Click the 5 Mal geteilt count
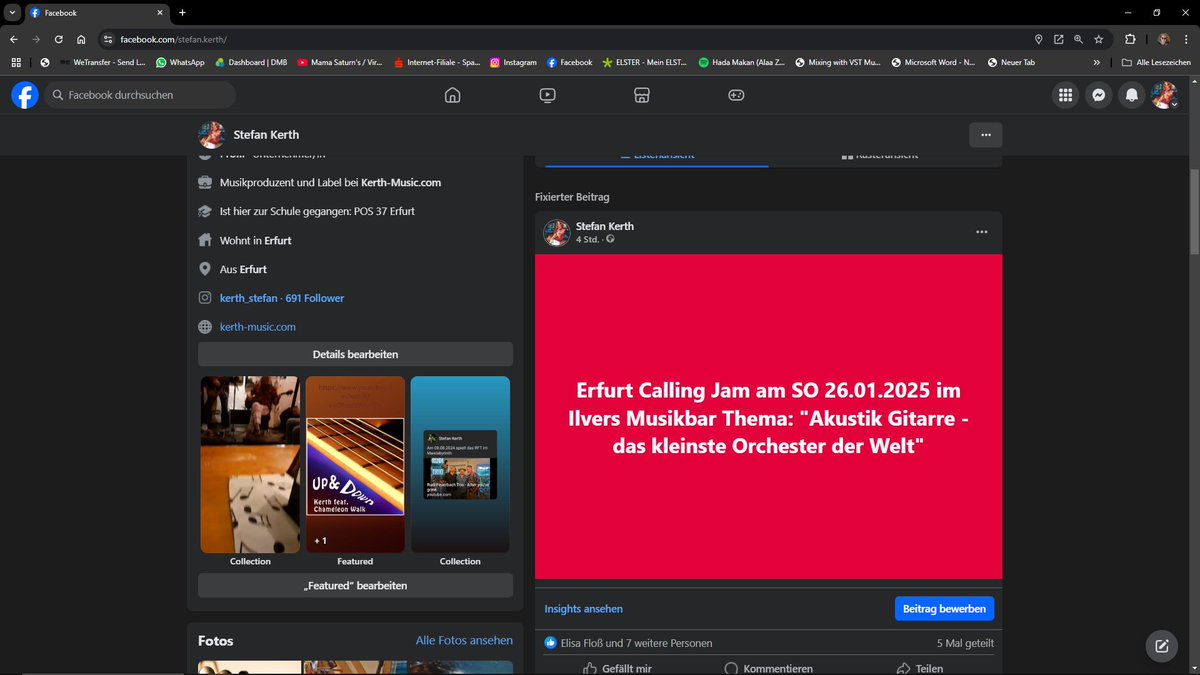The image size is (1200, 675). (965, 643)
